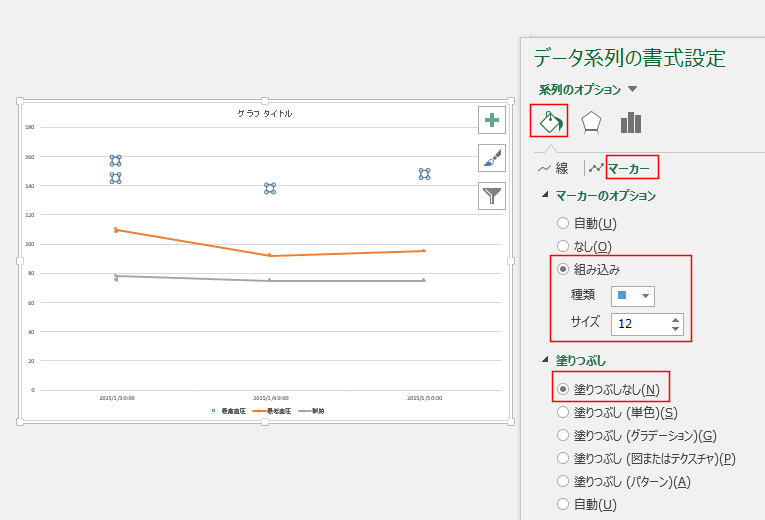Open Series Options bar chart tab
765x520 pixels.
click(630, 122)
